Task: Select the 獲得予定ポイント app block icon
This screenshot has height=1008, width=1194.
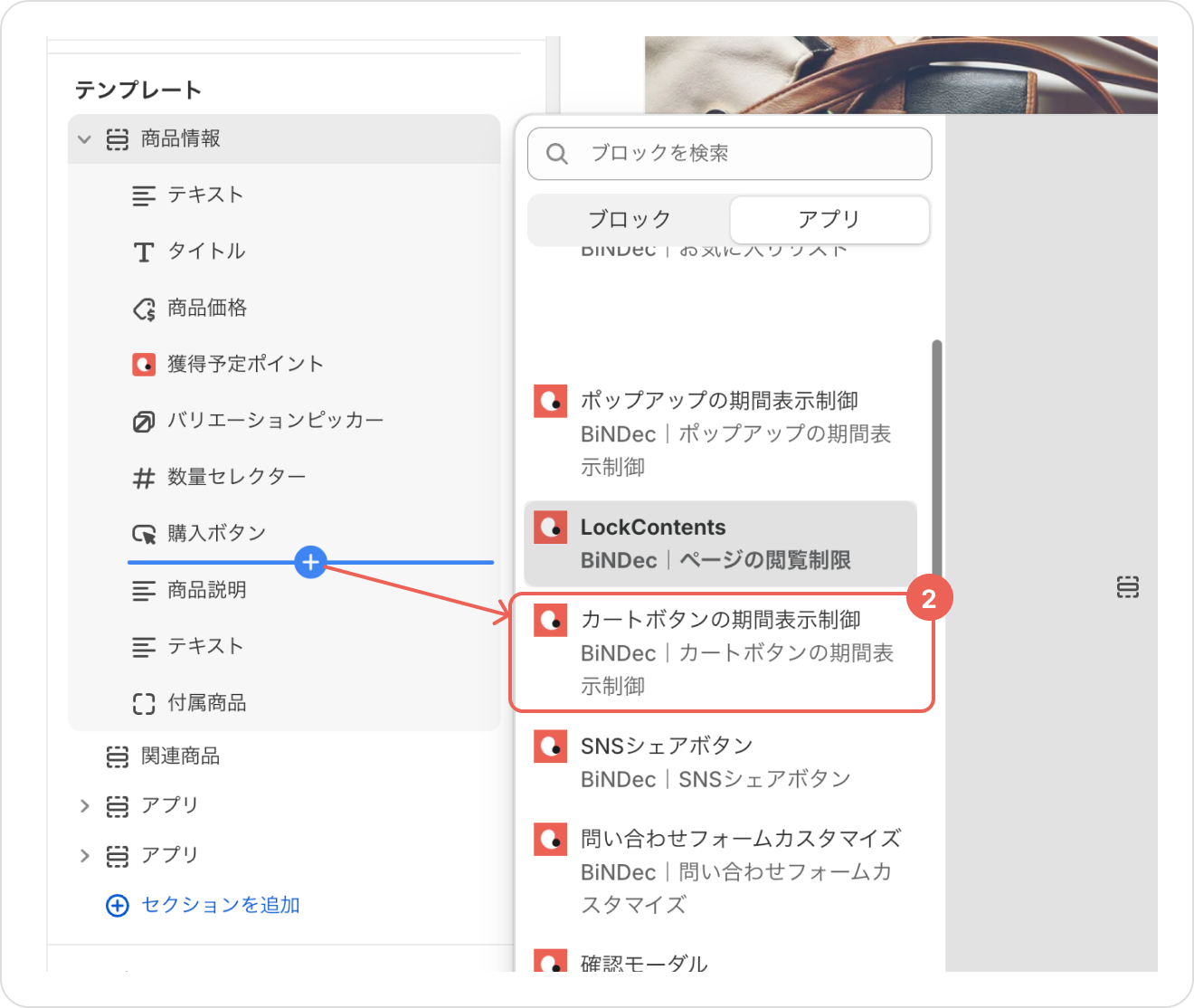Action: click(144, 365)
